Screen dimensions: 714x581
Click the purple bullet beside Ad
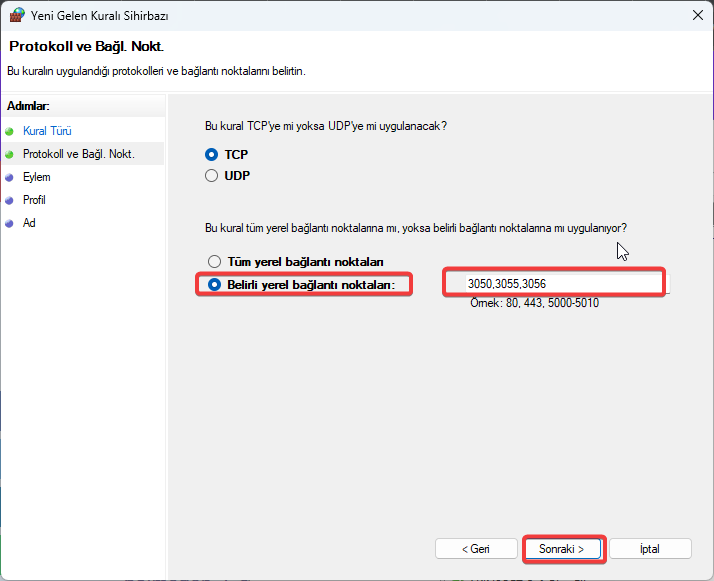click(x=9, y=223)
